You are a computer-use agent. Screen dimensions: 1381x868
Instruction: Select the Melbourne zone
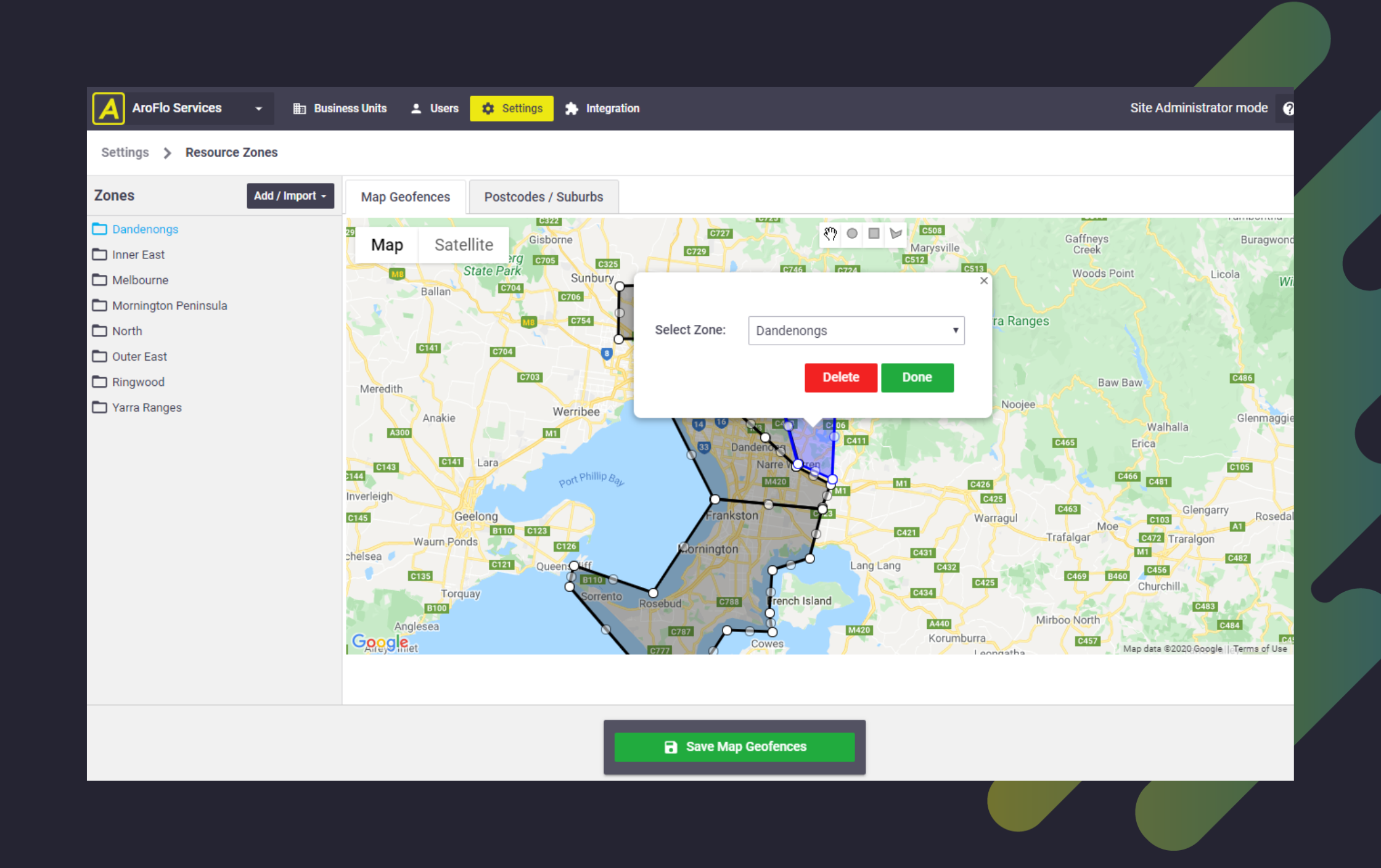tap(140, 280)
